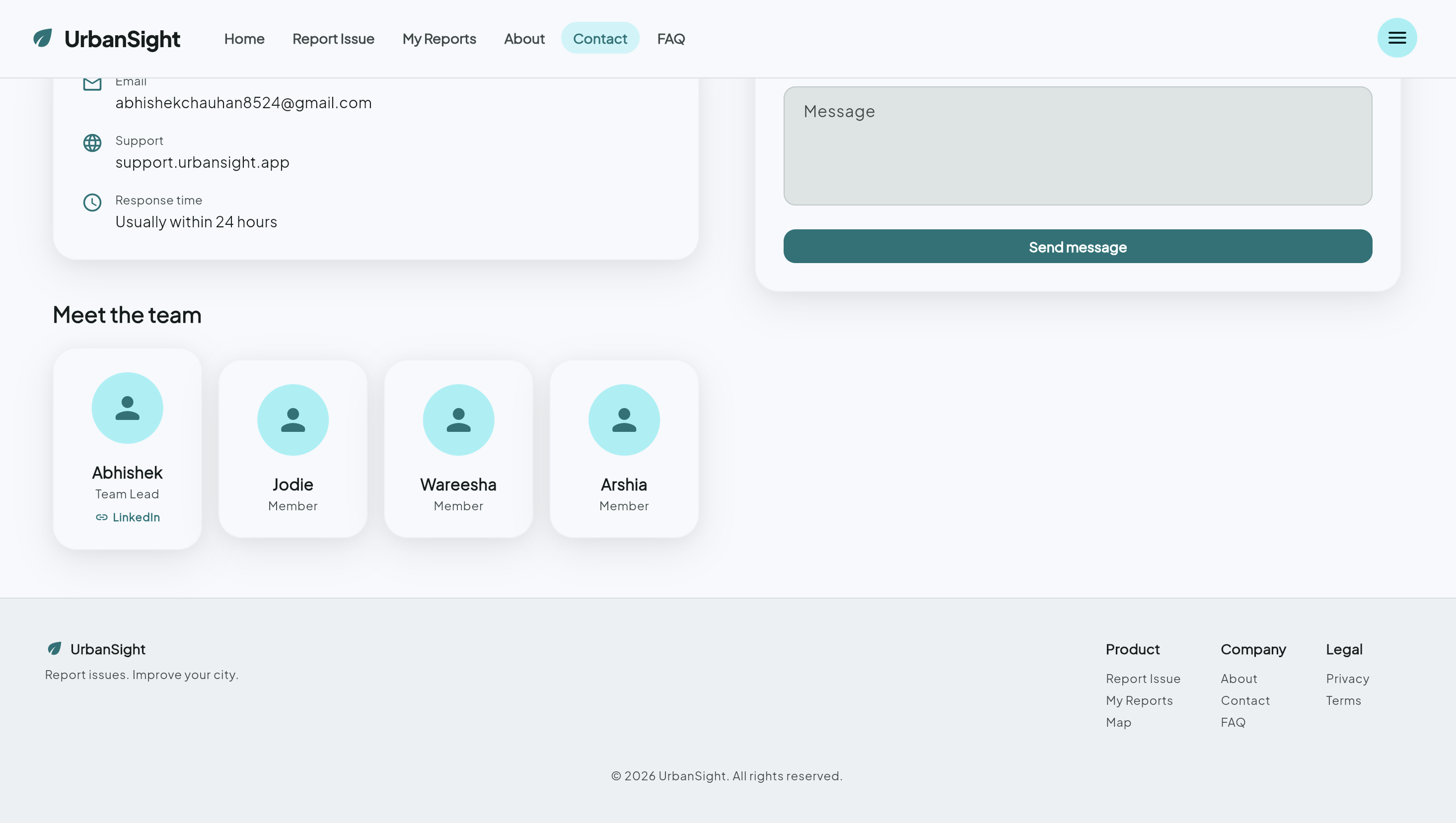Open the Map link in footer

1118,722
